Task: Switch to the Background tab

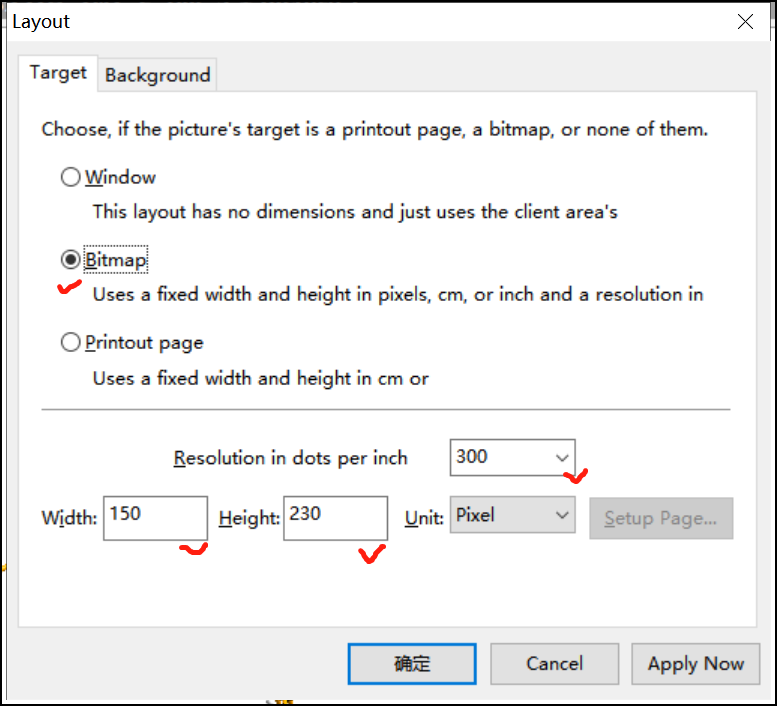Action: coord(157,75)
